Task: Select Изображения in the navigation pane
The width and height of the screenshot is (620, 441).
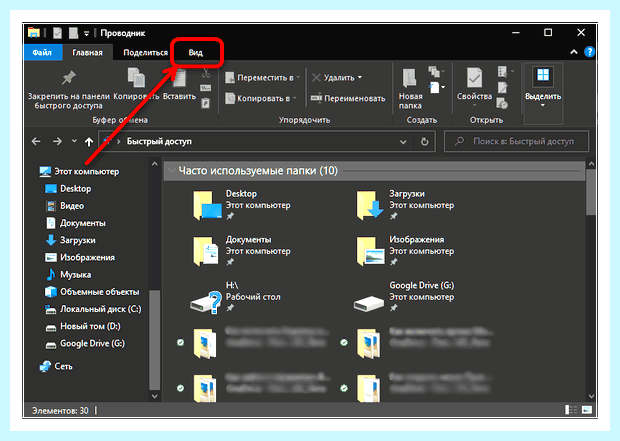Action: pyautogui.click(x=80, y=257)
